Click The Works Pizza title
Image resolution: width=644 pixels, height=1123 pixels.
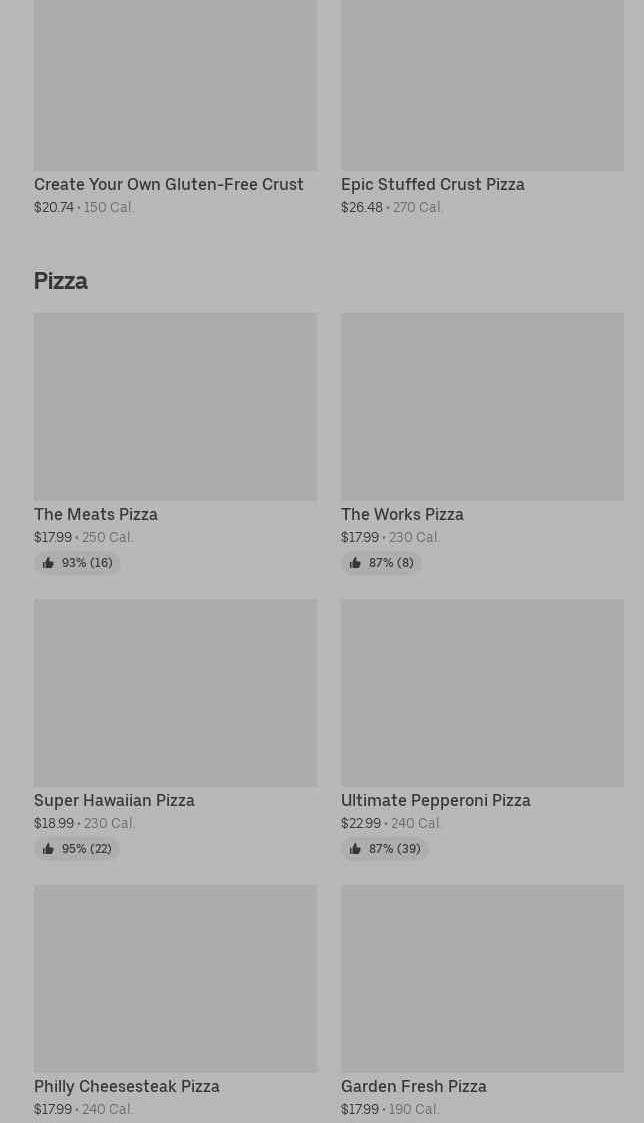[x=402, y=514]
